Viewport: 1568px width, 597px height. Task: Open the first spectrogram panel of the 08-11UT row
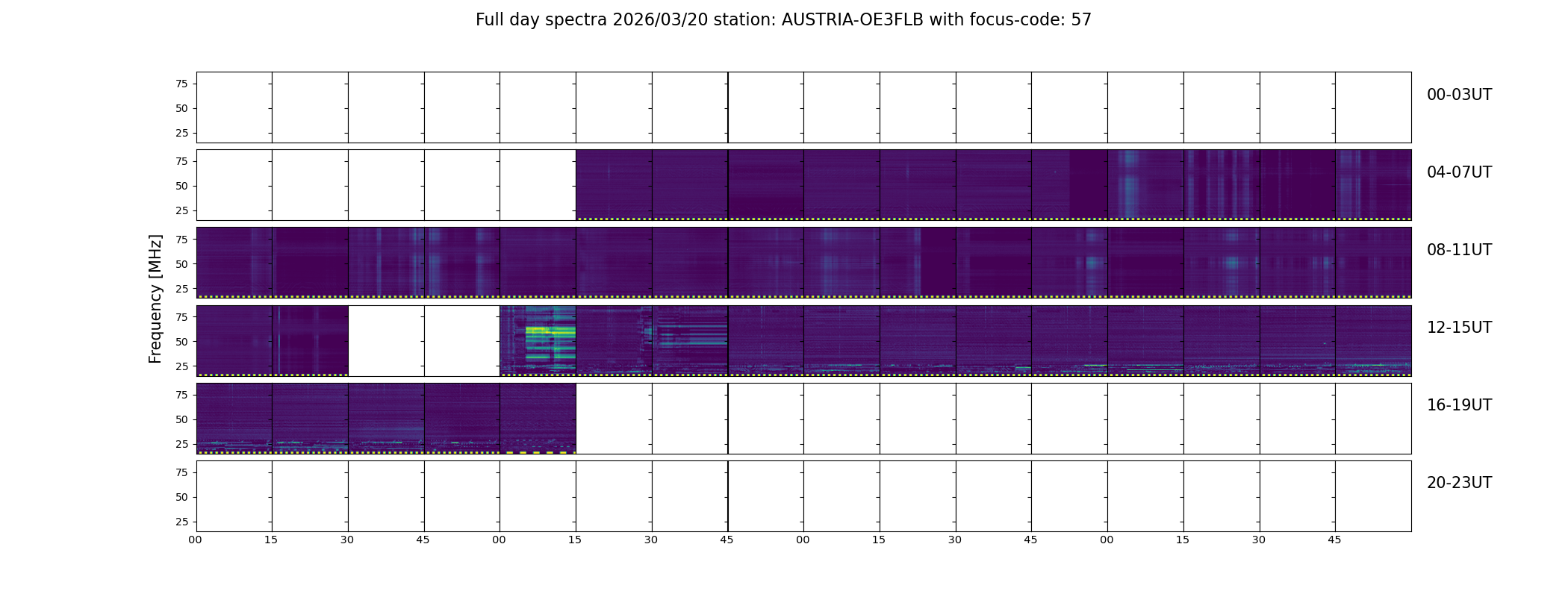[234, 263]
